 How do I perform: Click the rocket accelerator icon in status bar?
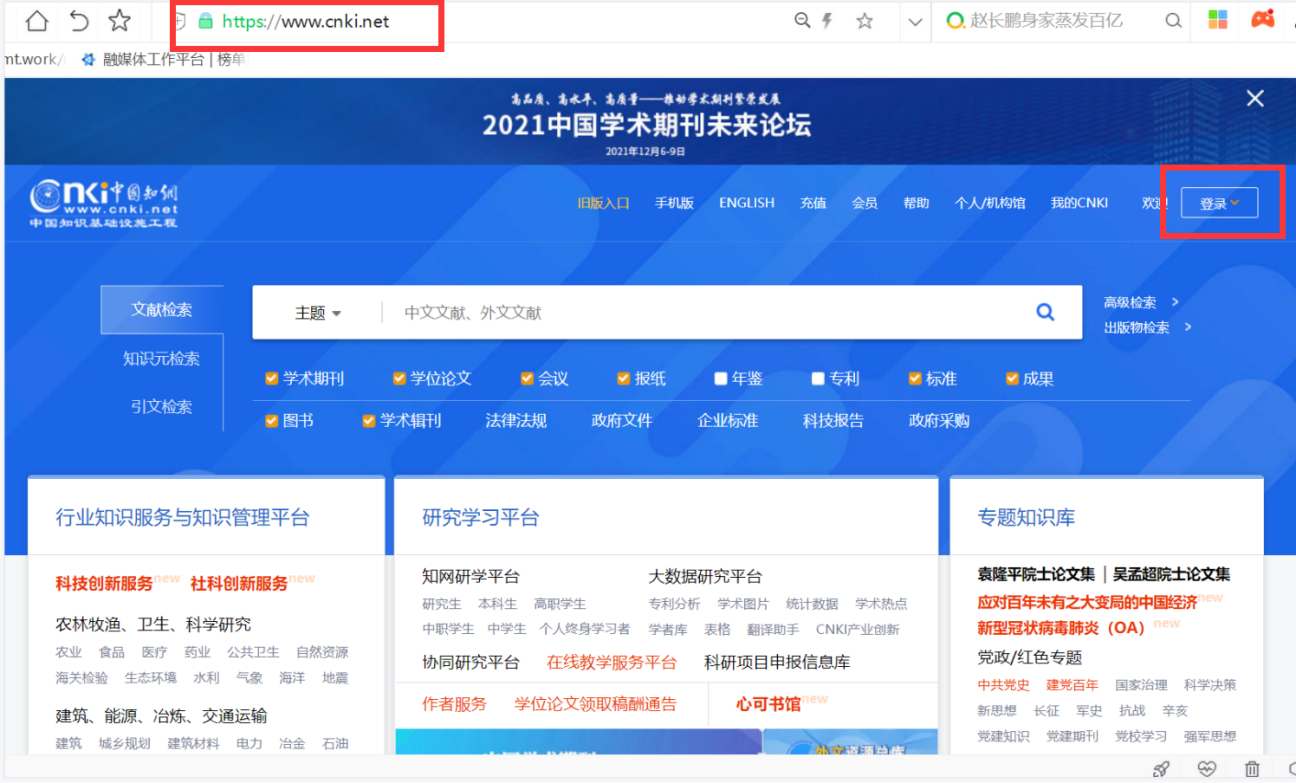click(1161, 768)
